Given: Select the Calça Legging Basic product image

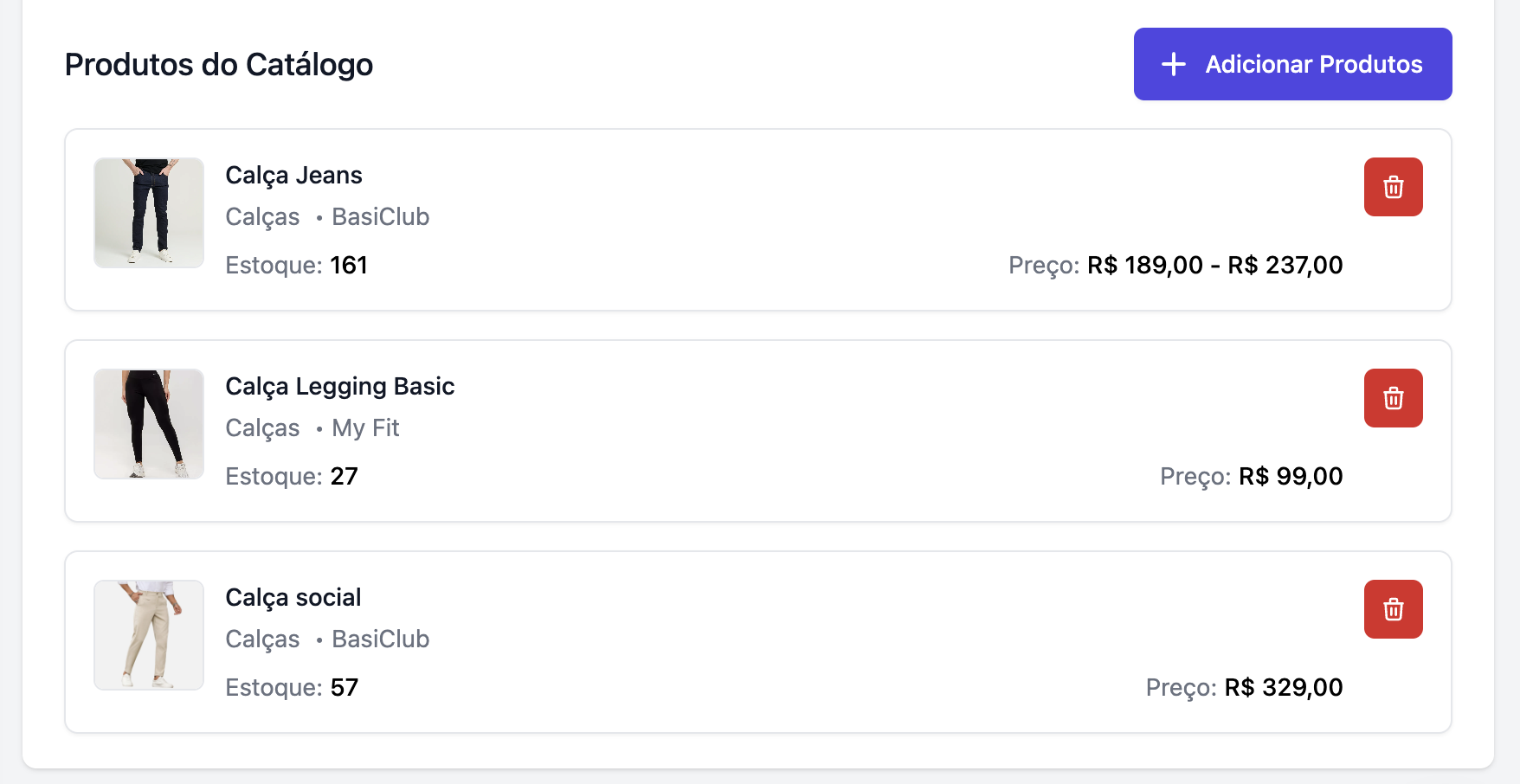Looking at the screenshot, I should (149, 424).
